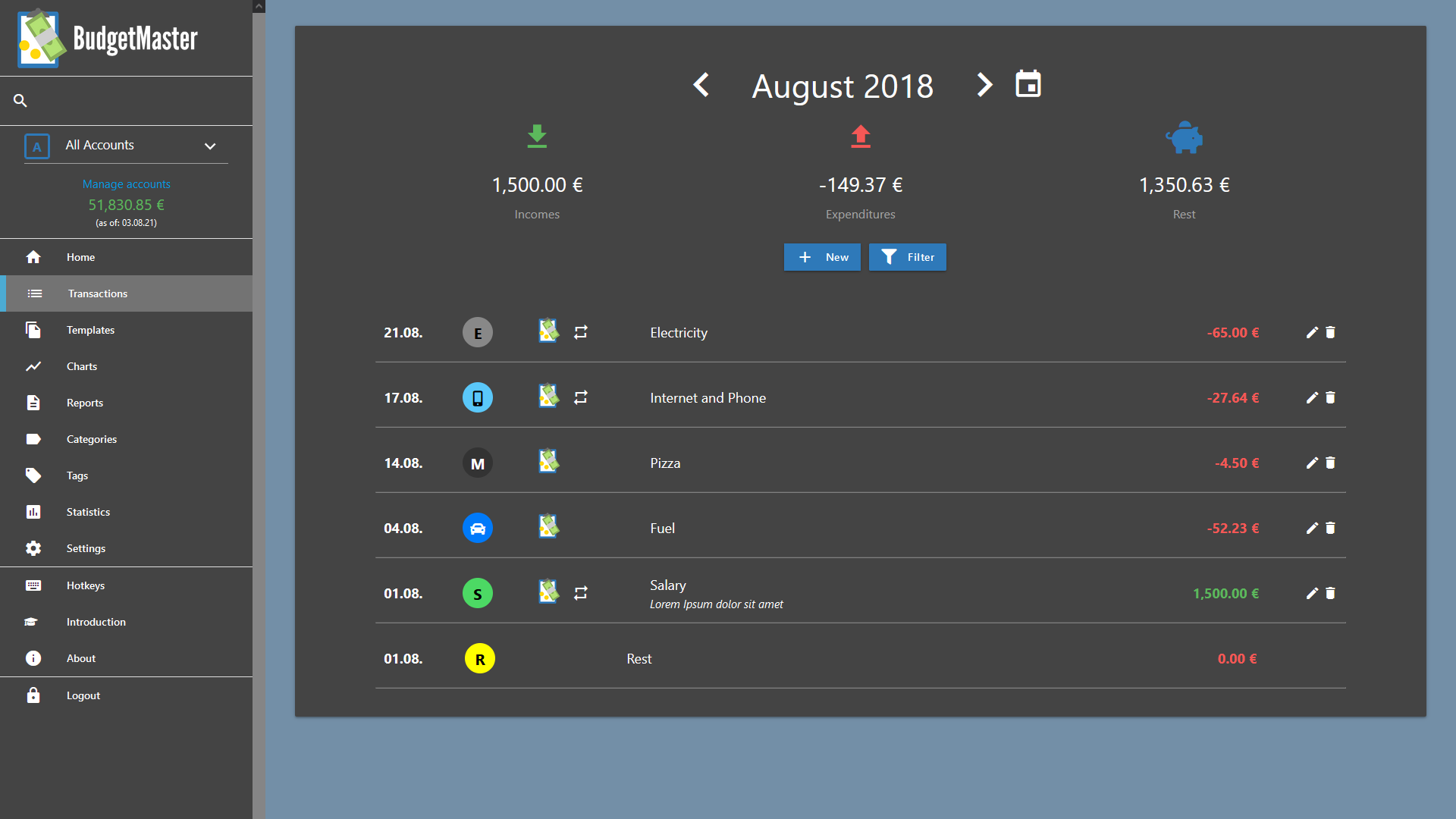Edit the Electricity transaction

(1312, 333)
